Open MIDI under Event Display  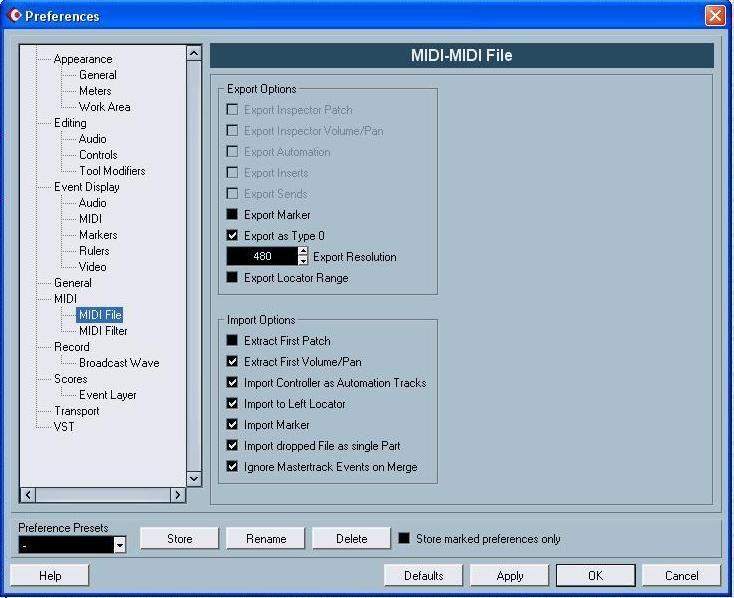[90, 219]
